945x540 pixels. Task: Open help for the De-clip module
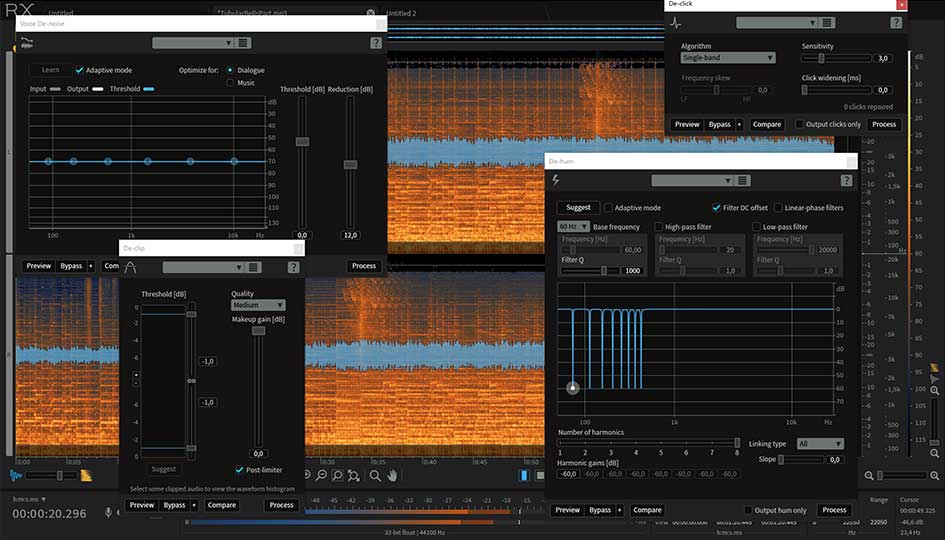tap(293, 267)
